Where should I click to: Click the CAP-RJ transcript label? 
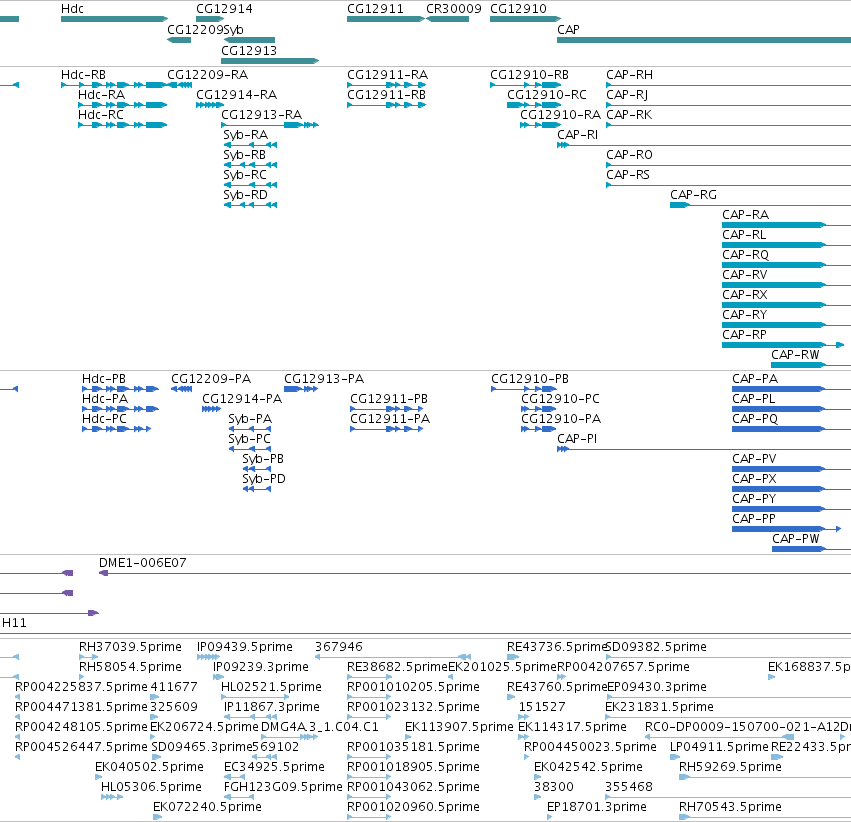point(627,94)
